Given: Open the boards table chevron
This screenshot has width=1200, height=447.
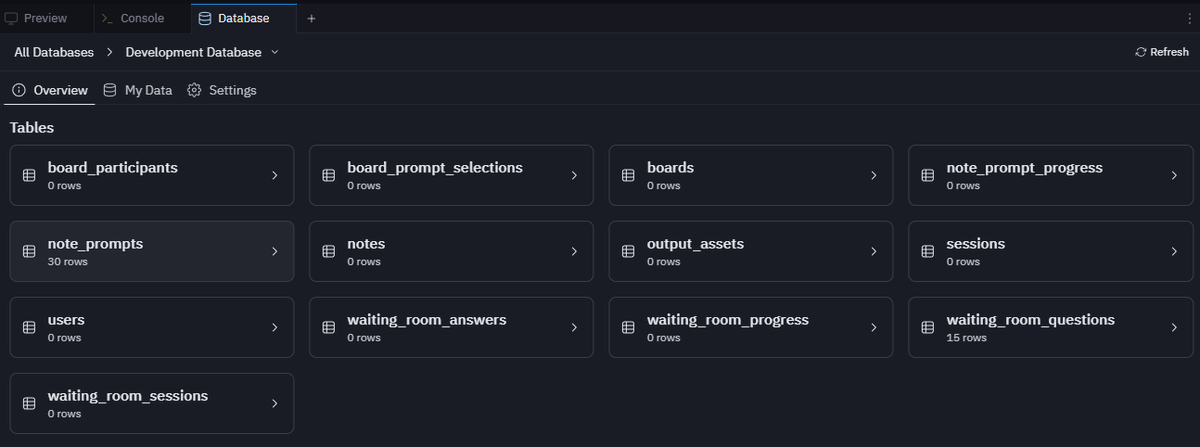Looking at the screenshot, I should click(x=874, y=175).
